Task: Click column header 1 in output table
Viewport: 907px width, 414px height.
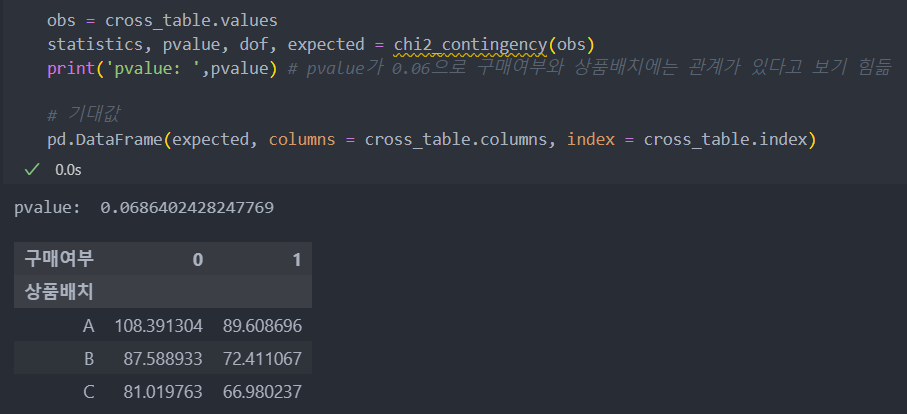Action: click(297, 260)
